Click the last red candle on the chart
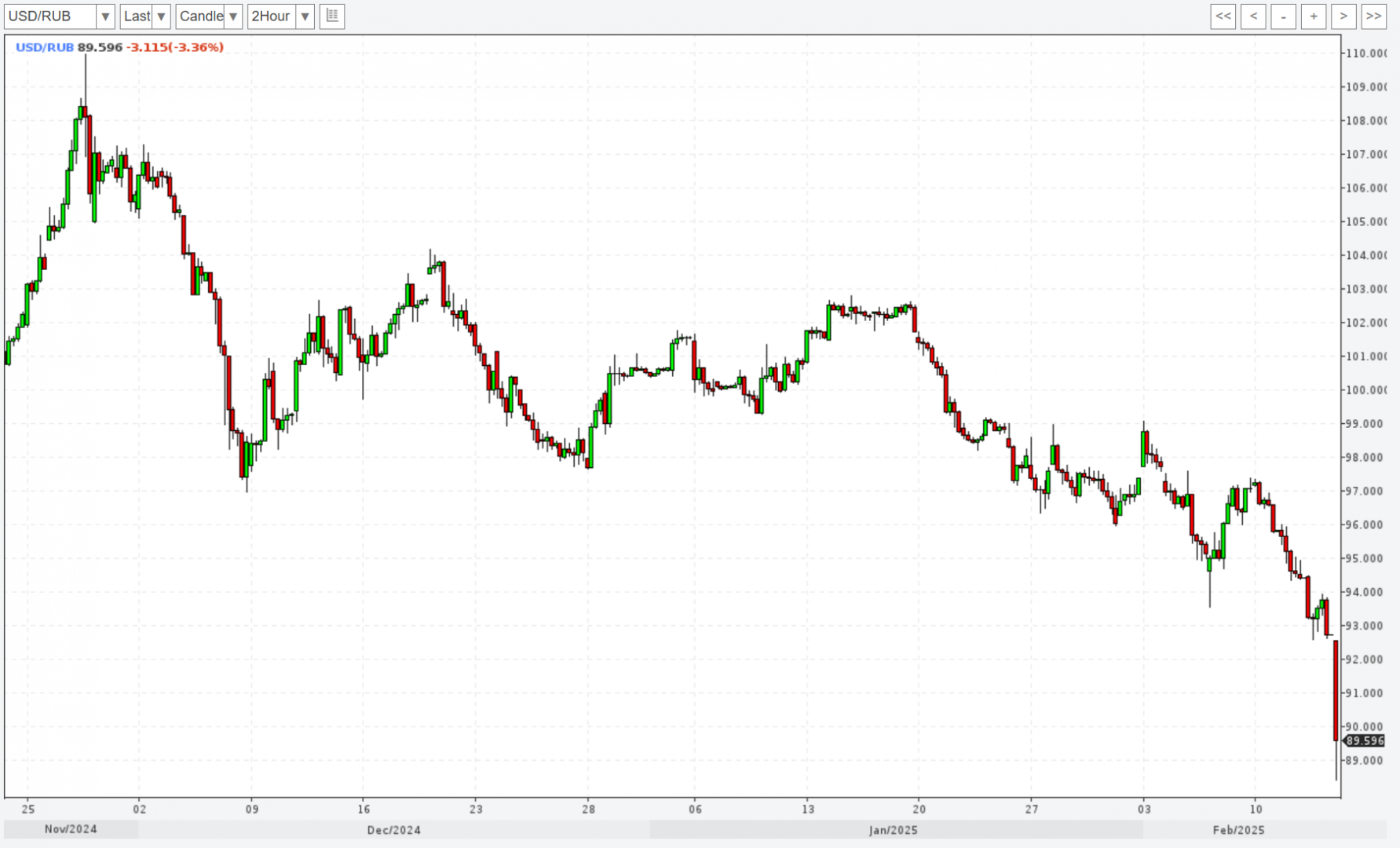This screenshot has height=848, width=1400. [1336, 691]
